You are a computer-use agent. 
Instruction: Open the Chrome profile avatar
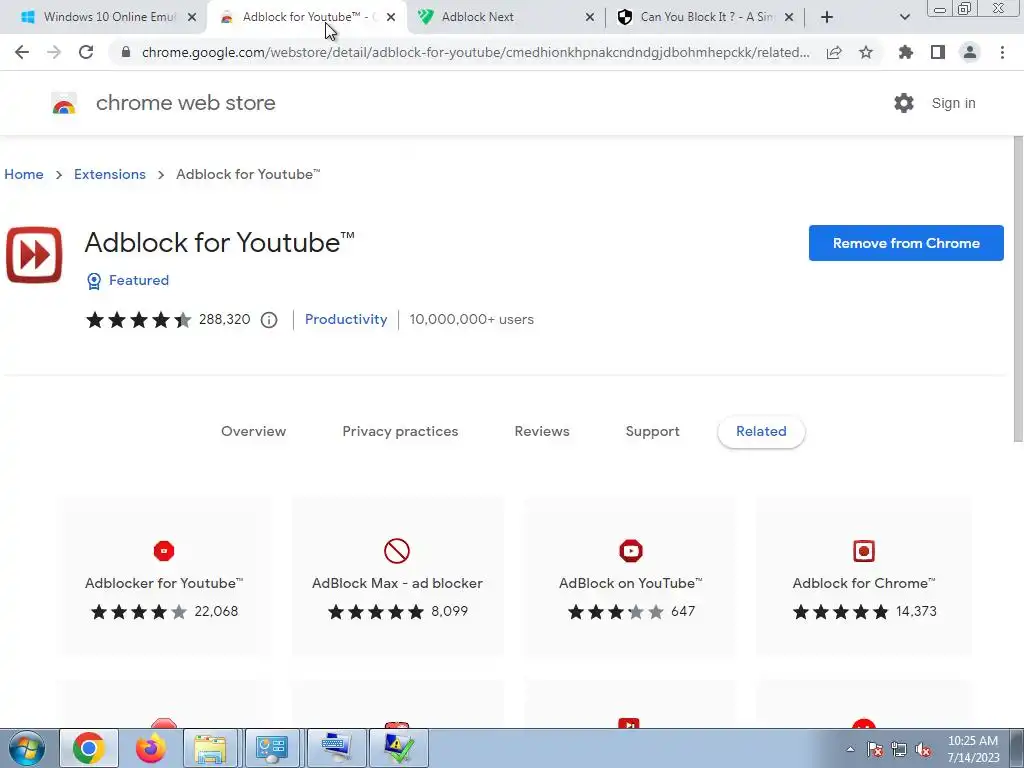pyautogui.click(x=970, y=52)
